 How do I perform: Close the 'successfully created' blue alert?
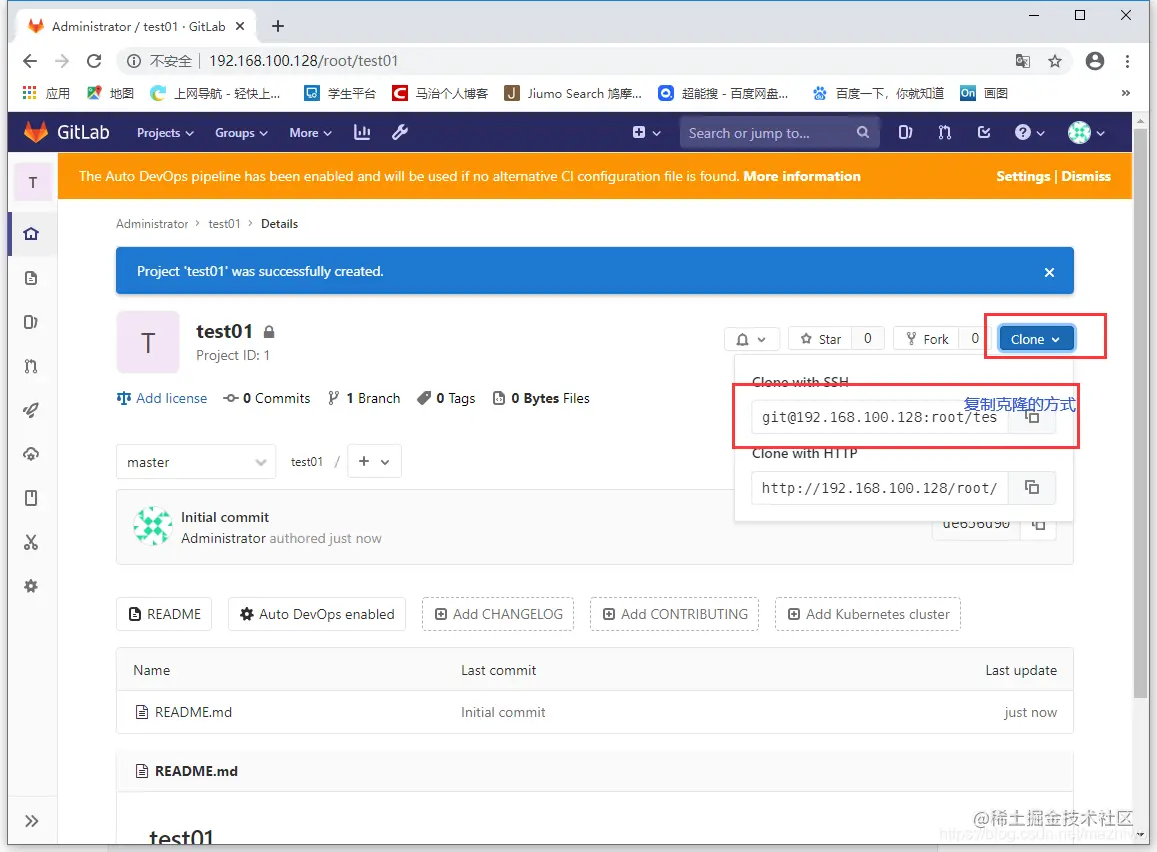tap(1049, 272)
